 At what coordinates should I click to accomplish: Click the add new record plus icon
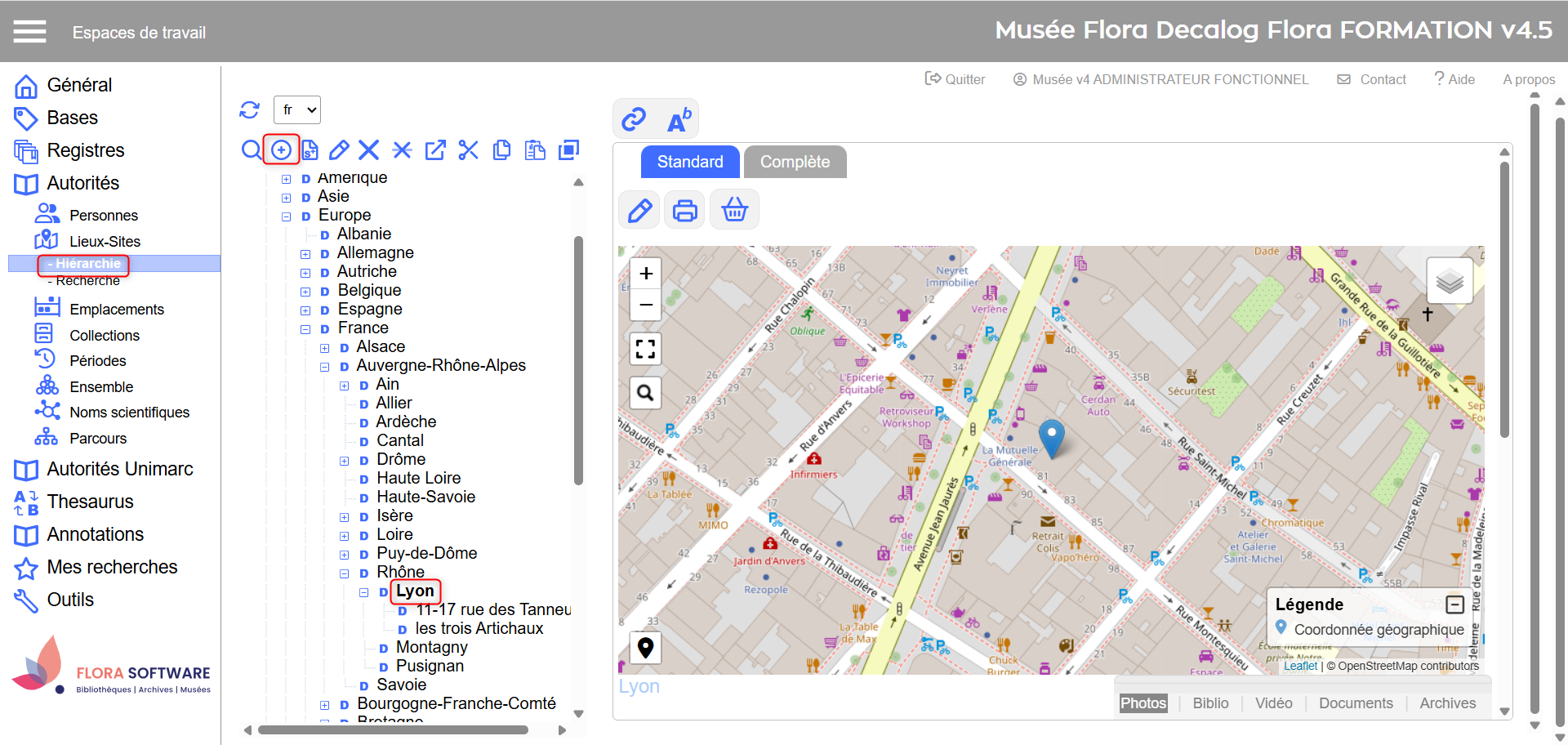[281, 149]
